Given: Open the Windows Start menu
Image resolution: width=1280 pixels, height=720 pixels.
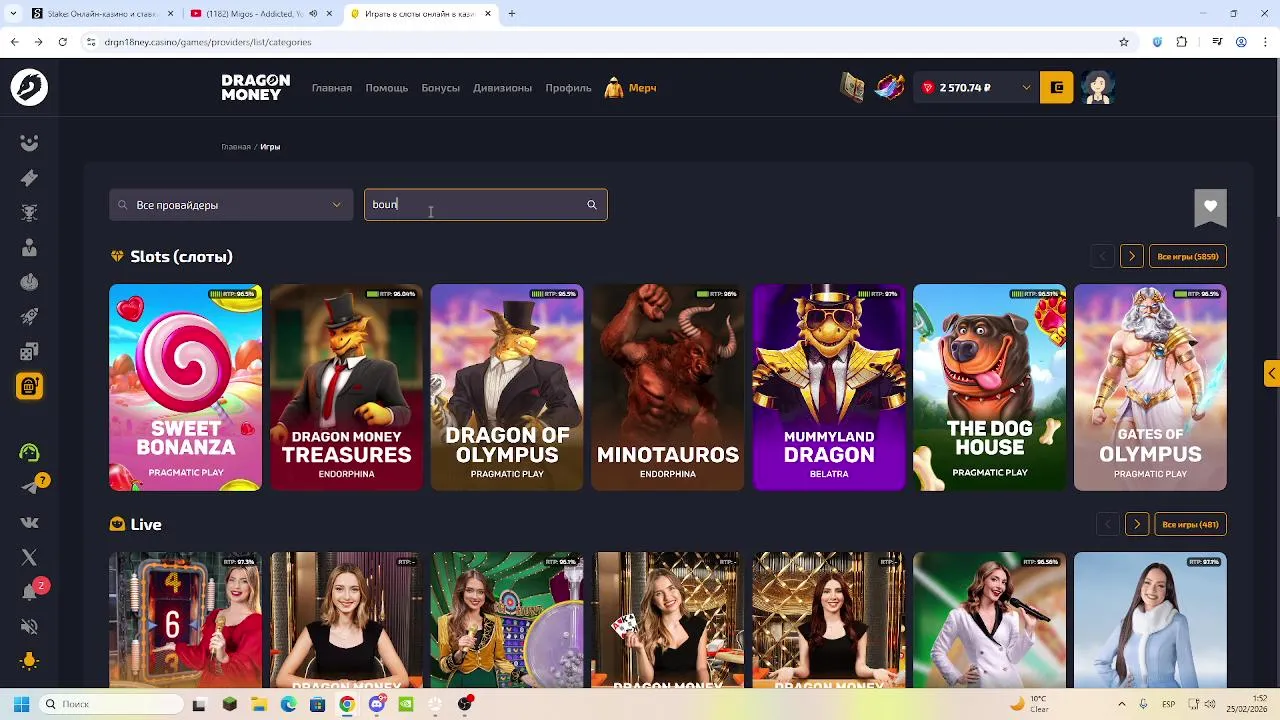Looking at the screenshot, I should click(21, 704).
